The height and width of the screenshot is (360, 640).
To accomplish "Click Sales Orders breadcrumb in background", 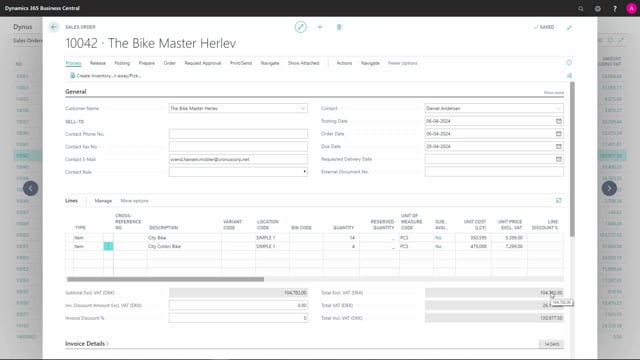I will pyautogui.click(x=27, y=40).
